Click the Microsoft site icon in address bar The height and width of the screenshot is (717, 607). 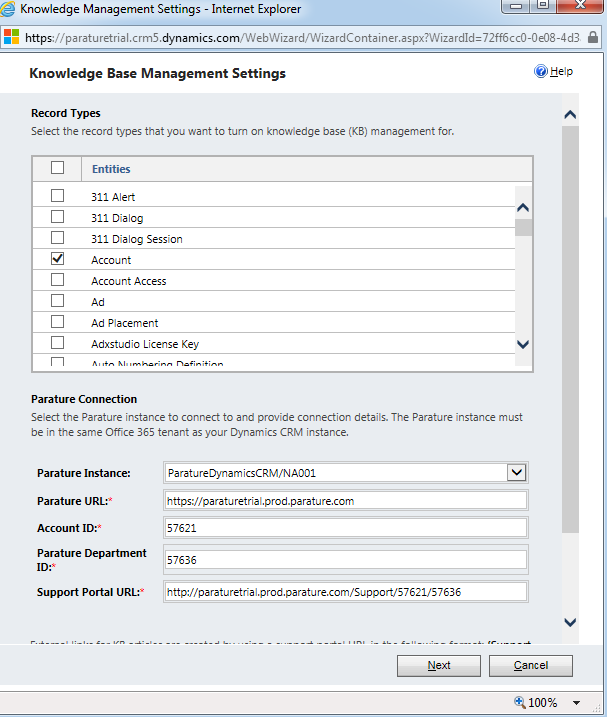pos(11,37)
